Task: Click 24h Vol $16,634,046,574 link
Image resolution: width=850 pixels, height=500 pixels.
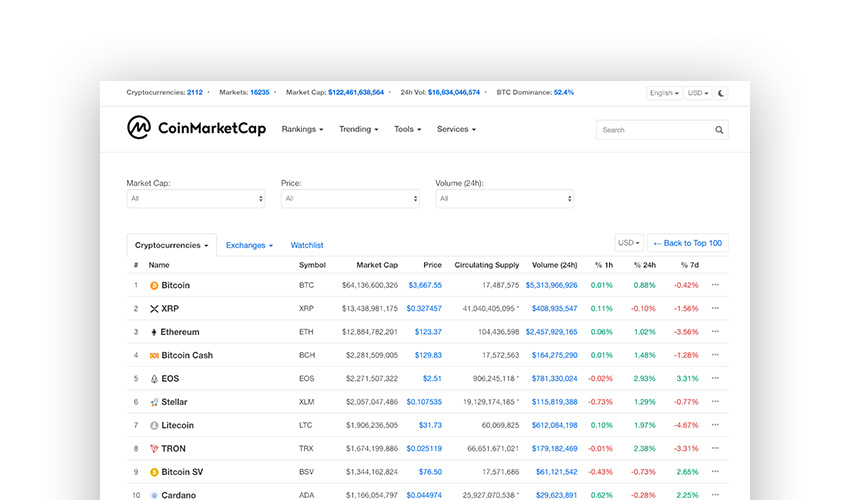Action: coord(454,92)
